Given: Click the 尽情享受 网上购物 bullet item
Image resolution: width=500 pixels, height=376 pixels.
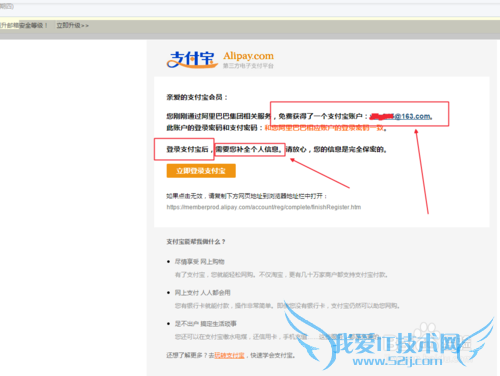Looking at the screenshot, I should tap(199, 261).
